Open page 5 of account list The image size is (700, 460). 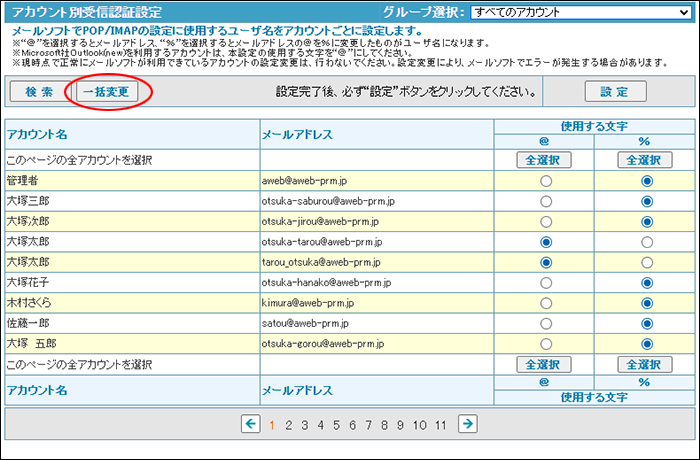(x=337, y=425)
